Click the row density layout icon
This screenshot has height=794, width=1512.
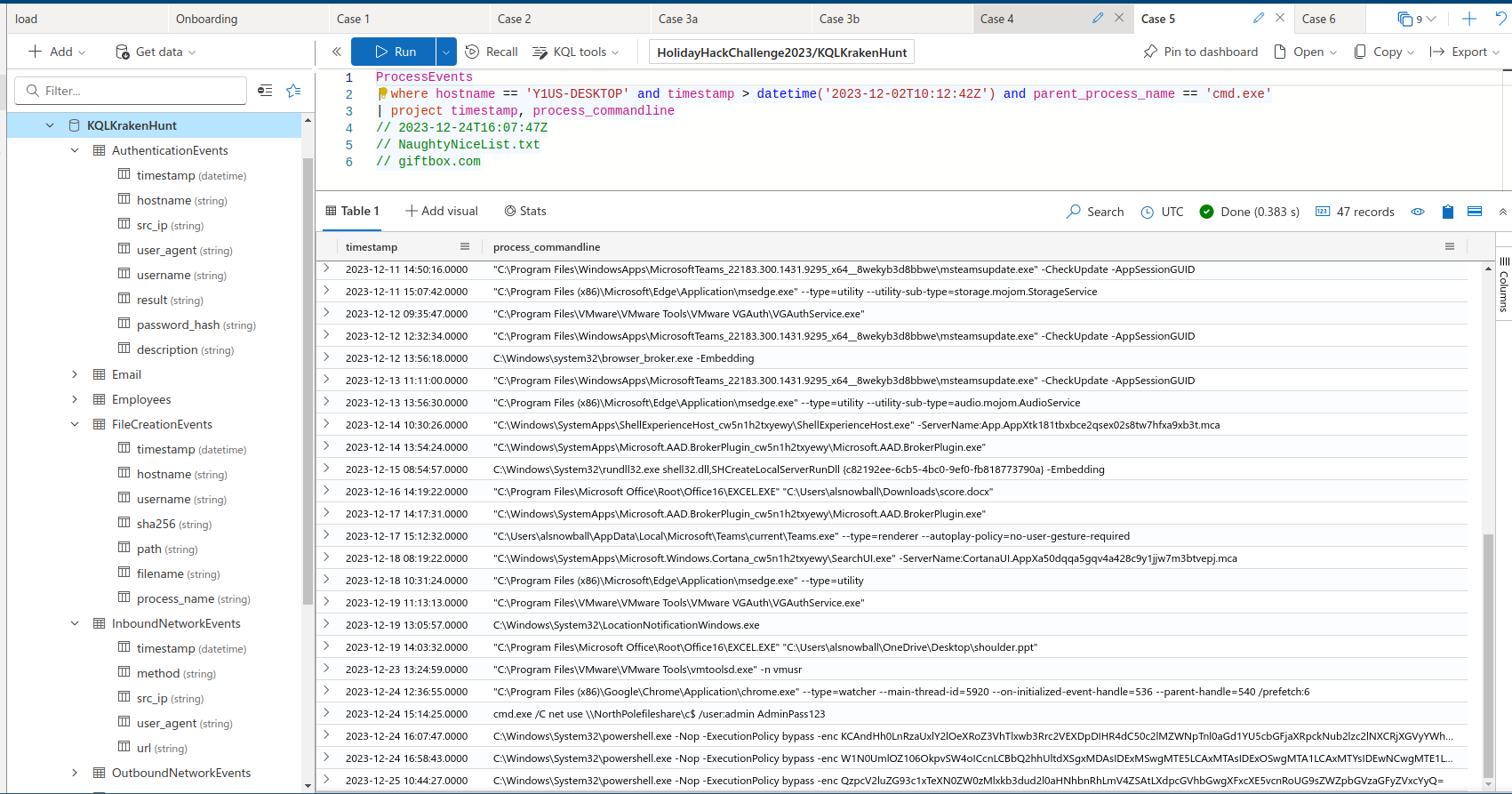(1475, 212)
